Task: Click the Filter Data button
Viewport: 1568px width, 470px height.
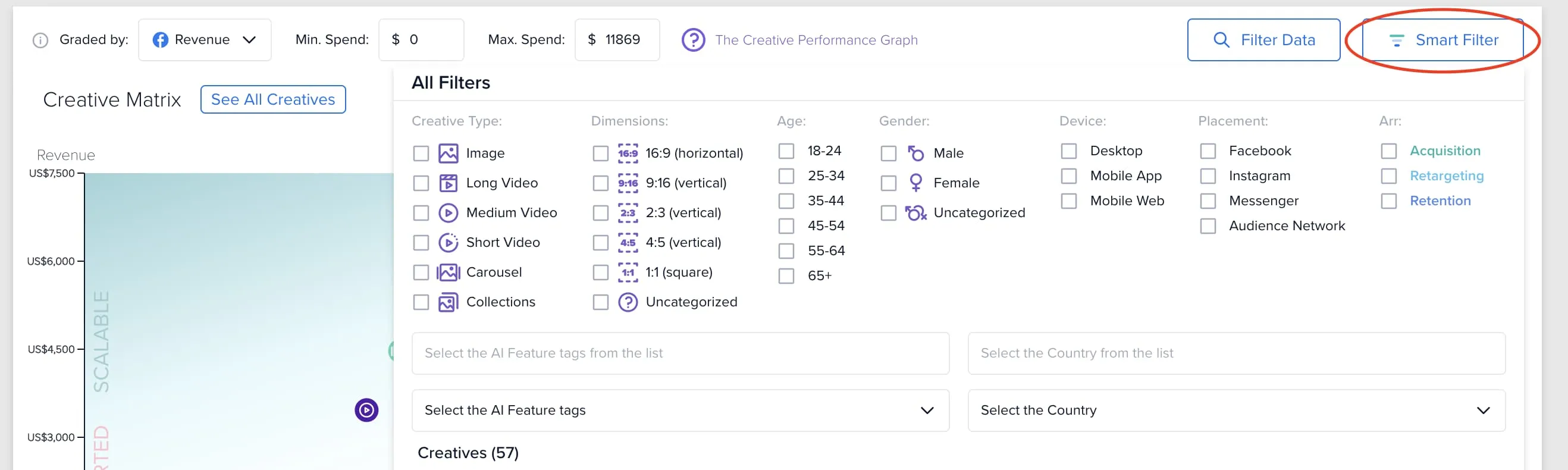Action: [x=1263, y=40]
